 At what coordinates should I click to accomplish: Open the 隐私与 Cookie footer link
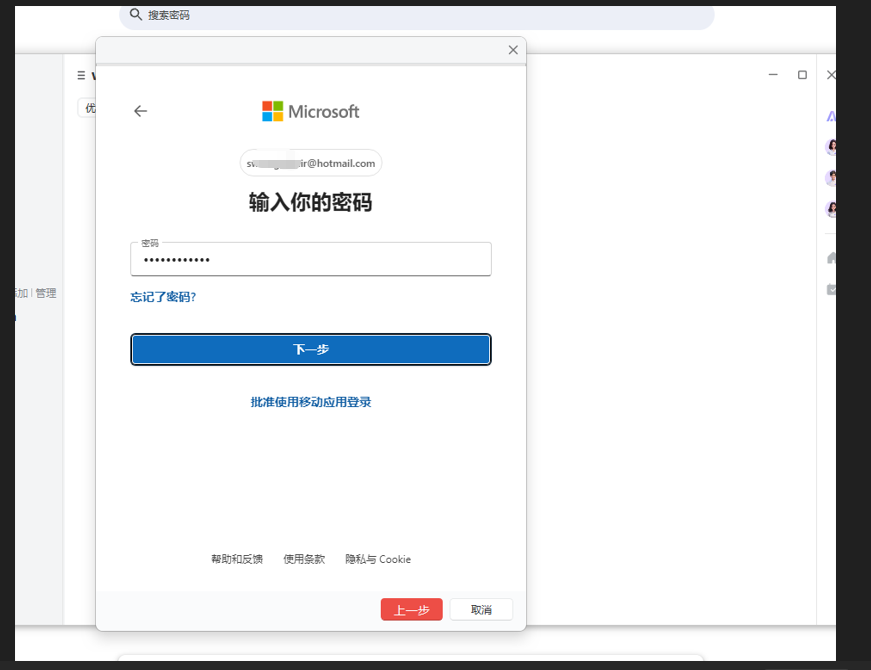(378, 559)
